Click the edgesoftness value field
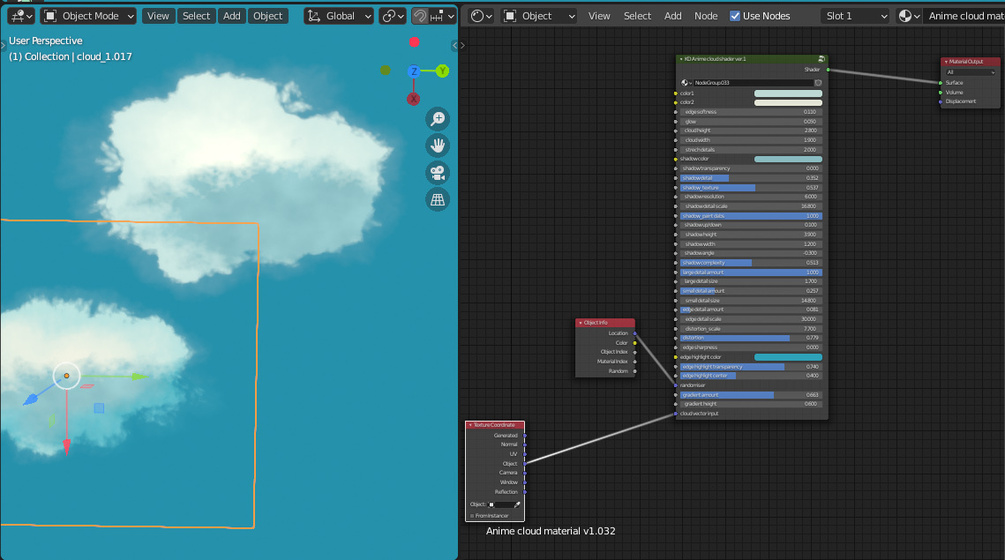1005x560 pixels. coord(751,112)
